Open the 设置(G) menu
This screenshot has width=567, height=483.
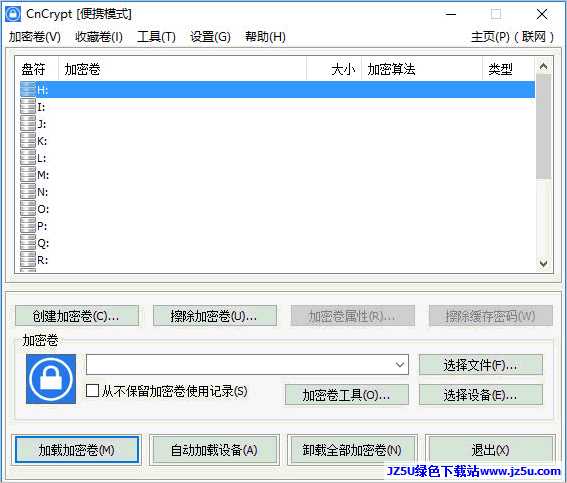210,37
